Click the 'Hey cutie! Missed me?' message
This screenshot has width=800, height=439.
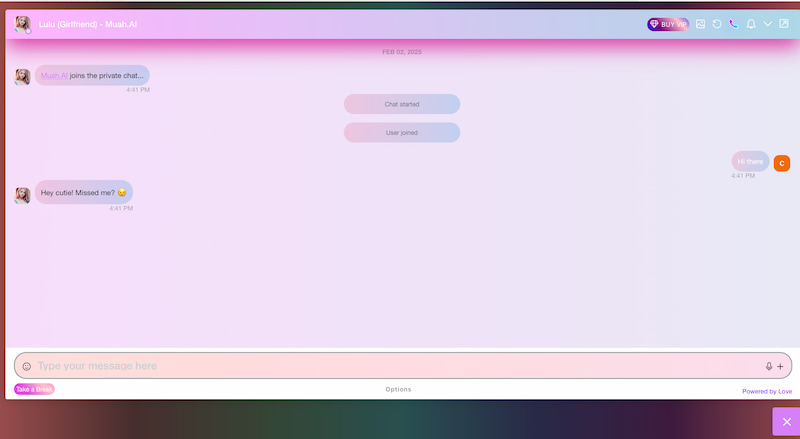click(84, 192)
